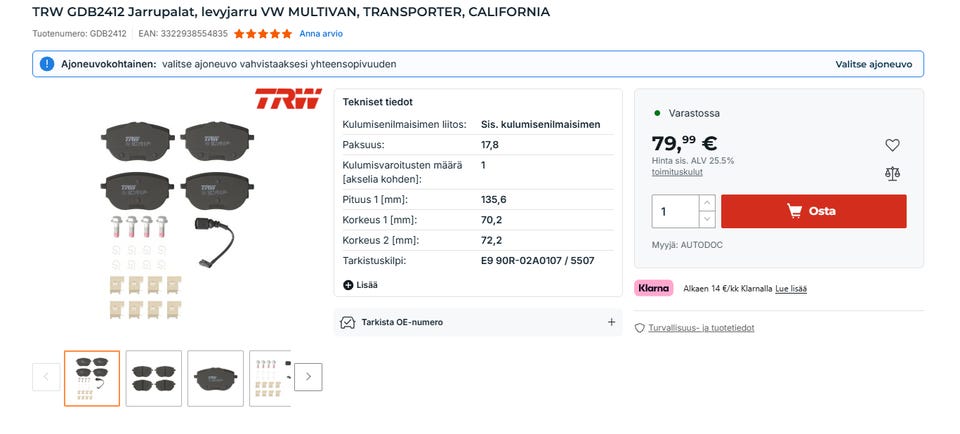Image resolution: width=960 pixels, height=434 pixels.
Task: Open the toimituskulut shipping costs link
Action: click(x=677, y=172)
